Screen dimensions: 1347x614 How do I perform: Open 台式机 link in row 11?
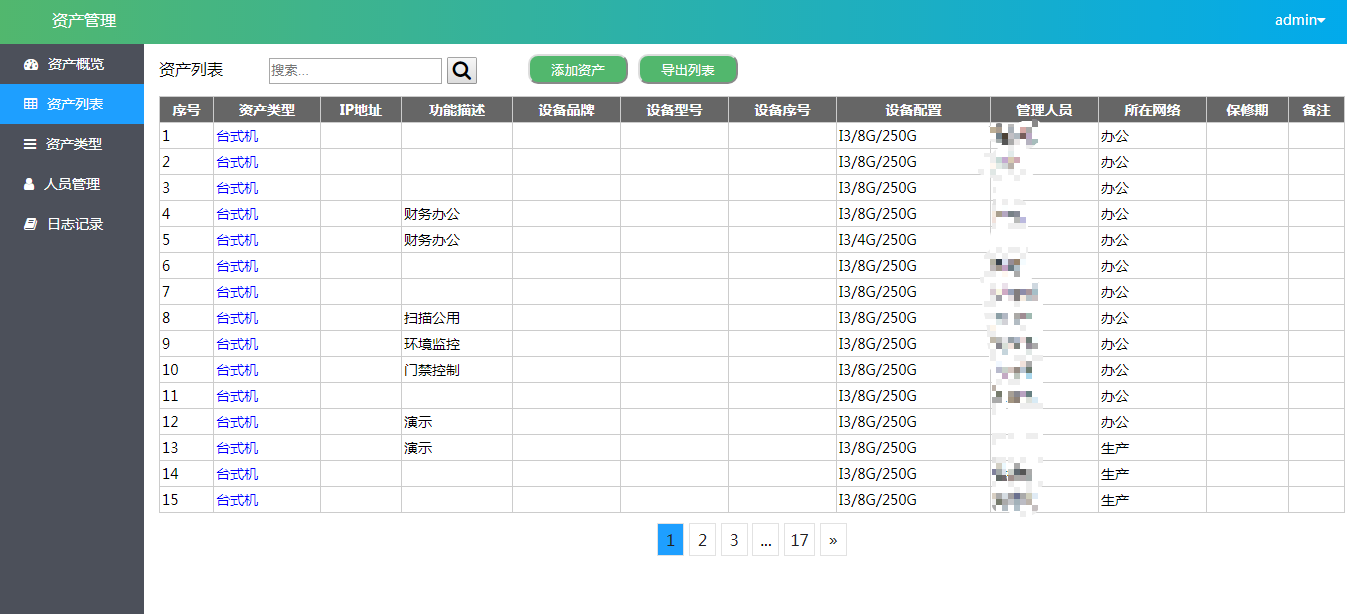coord(237,396)
